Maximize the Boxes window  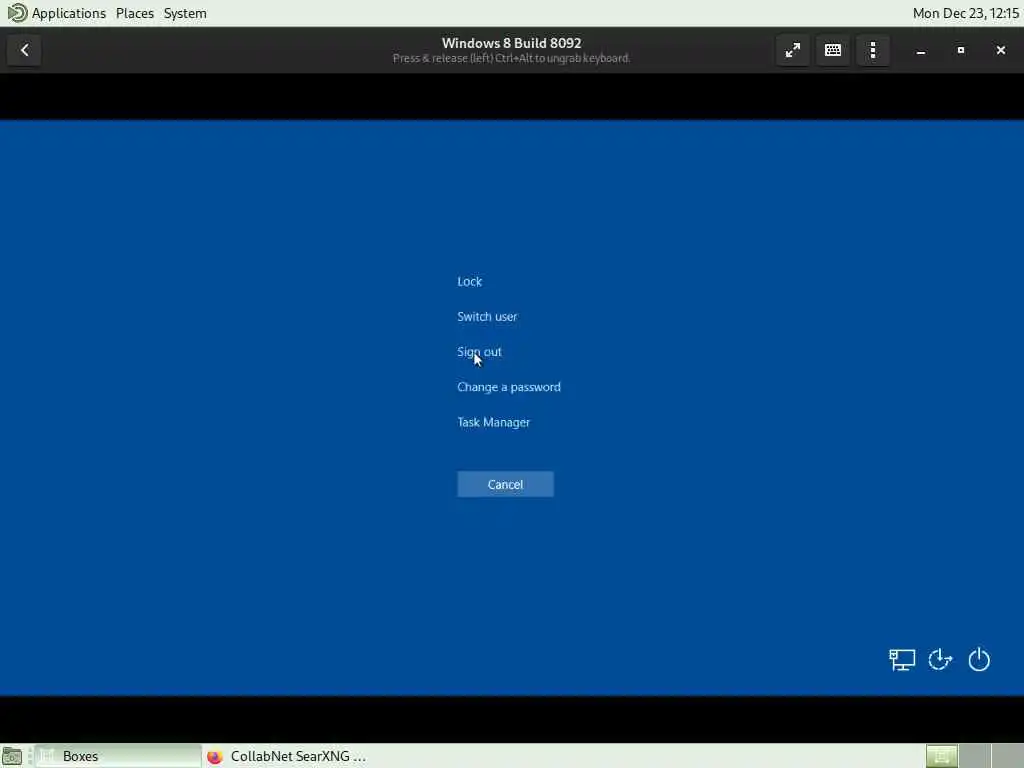tap(961, 50)
